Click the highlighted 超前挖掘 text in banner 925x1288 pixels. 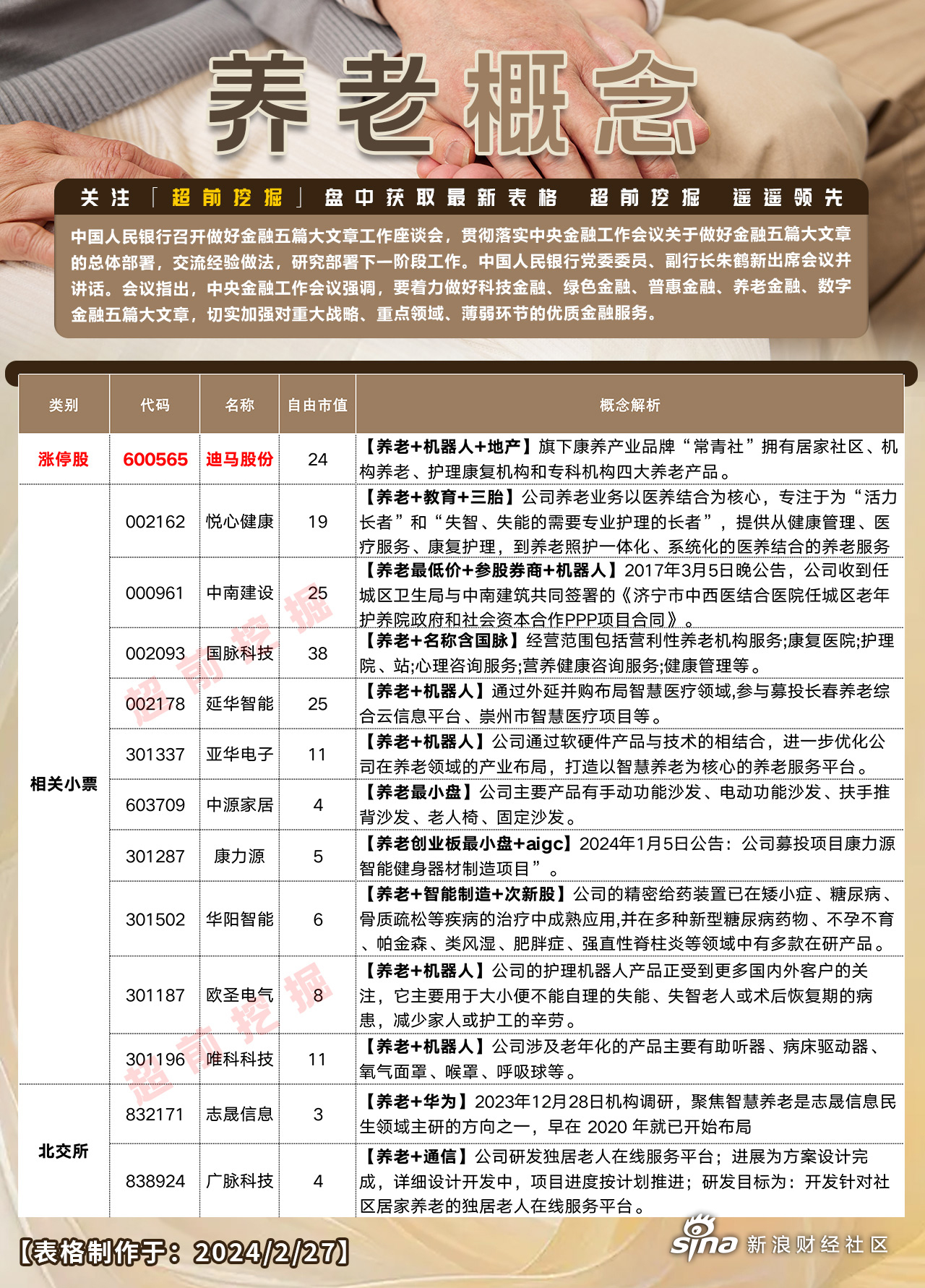[227, 197]
